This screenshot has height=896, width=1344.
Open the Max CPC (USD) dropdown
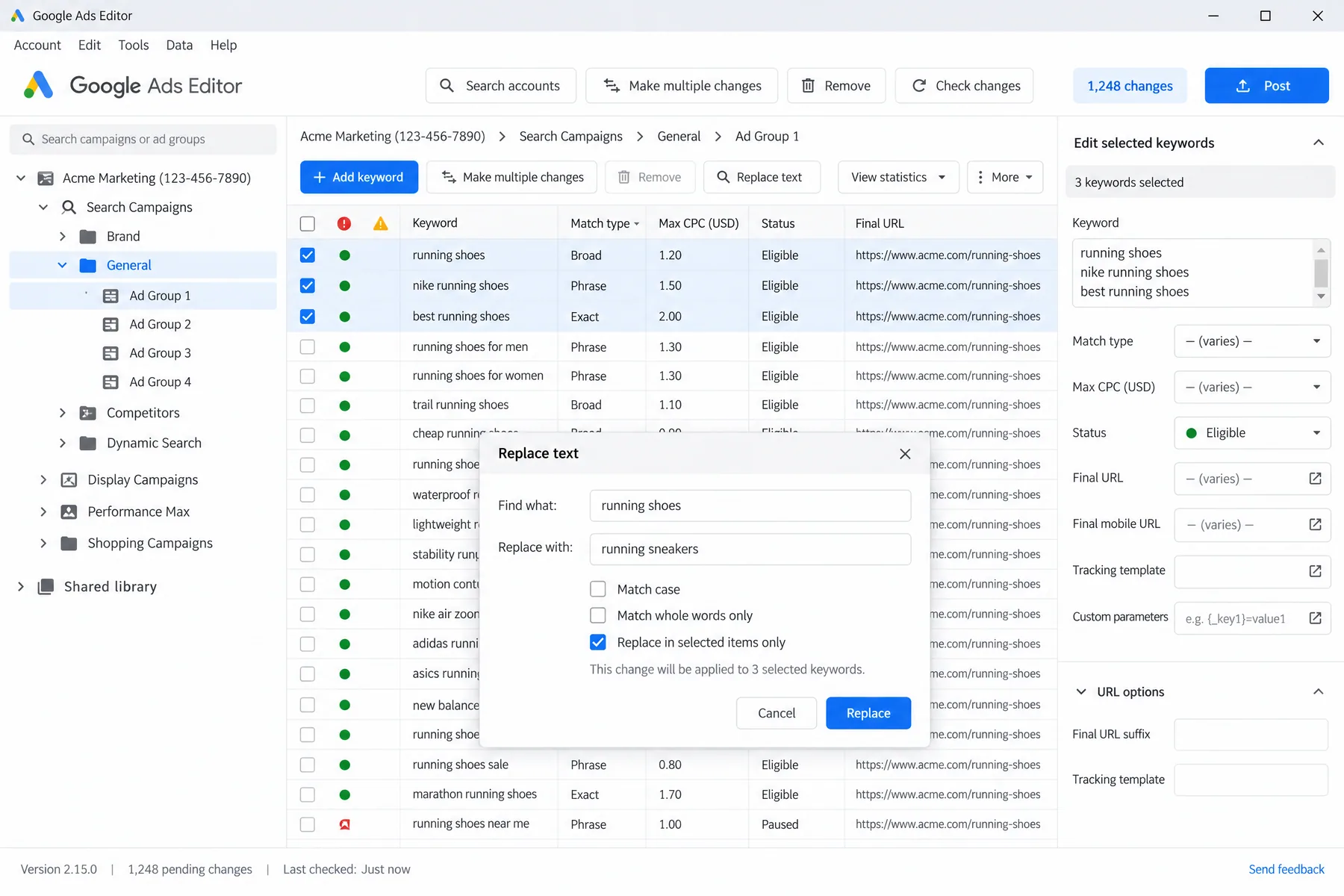click(1252, 387)
